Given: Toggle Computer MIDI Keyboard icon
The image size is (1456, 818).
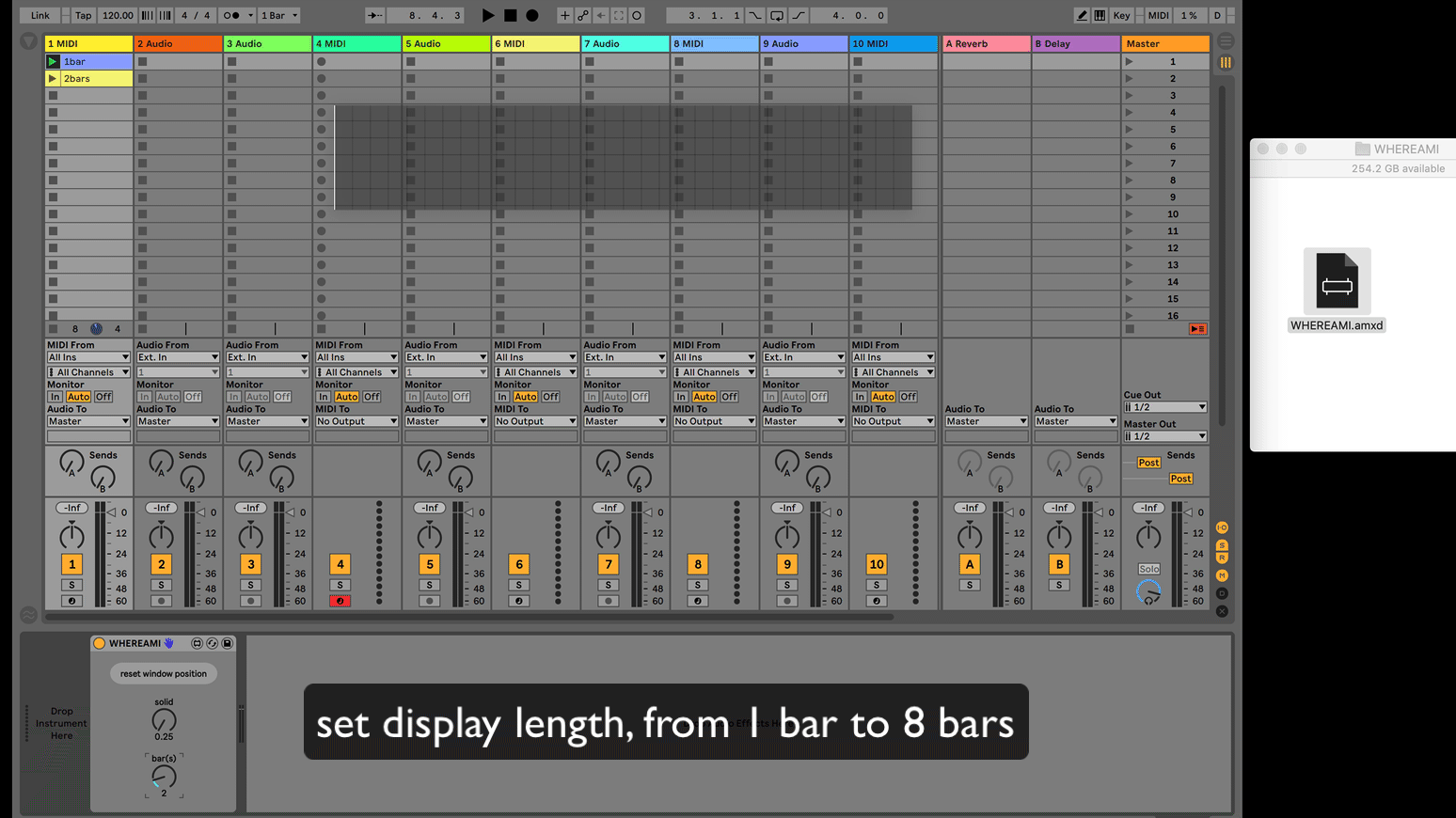Looking at the screenshot, I should tap(1100, 15).
